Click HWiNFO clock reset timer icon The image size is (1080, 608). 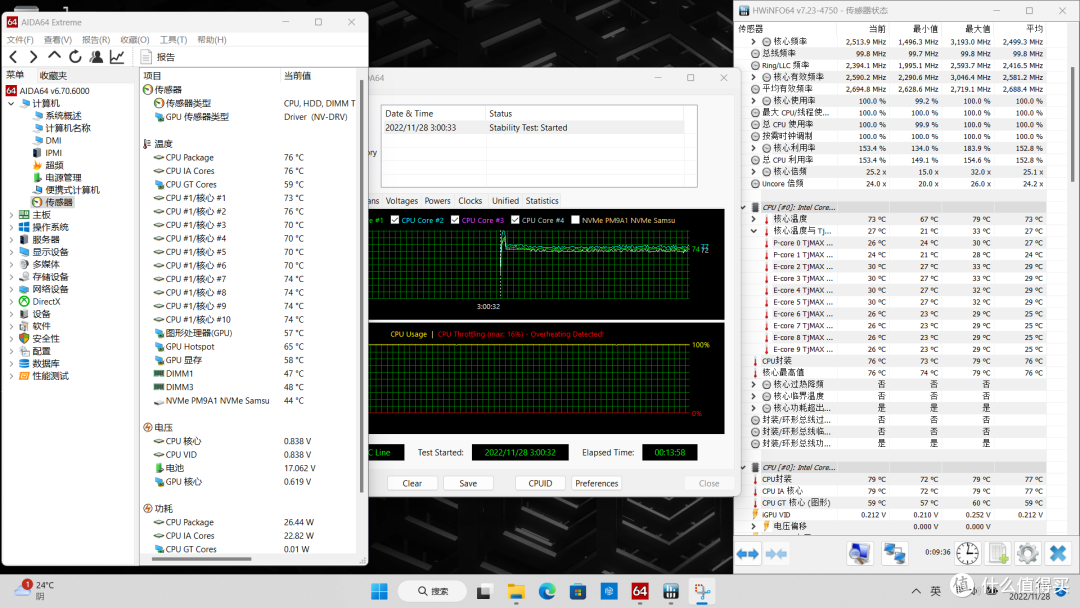[x=968, y=553]
